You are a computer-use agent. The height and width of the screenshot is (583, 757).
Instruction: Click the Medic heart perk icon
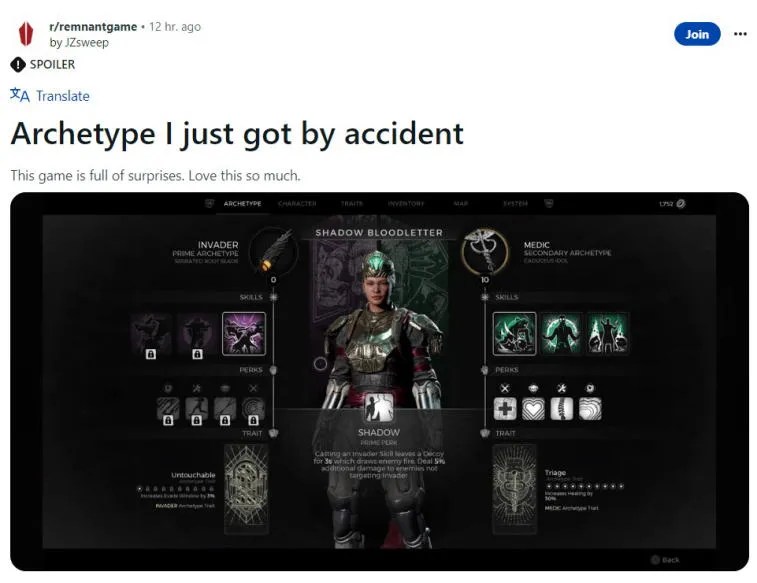pos(533,409)
